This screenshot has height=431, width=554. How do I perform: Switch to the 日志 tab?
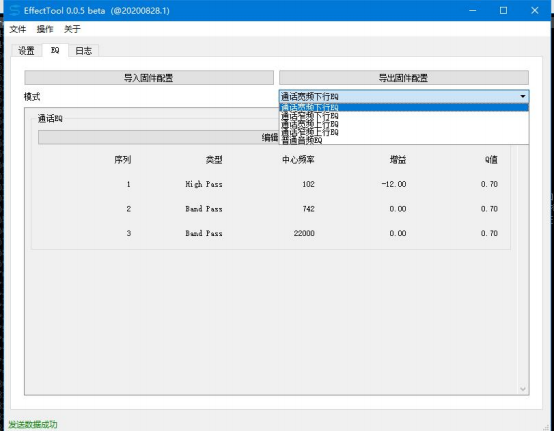84,51
